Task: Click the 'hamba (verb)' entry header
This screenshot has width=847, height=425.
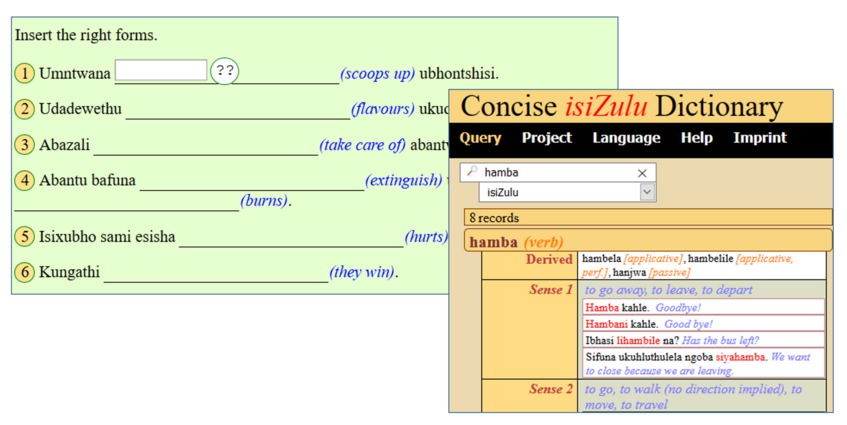Action: tap(648, 240)
